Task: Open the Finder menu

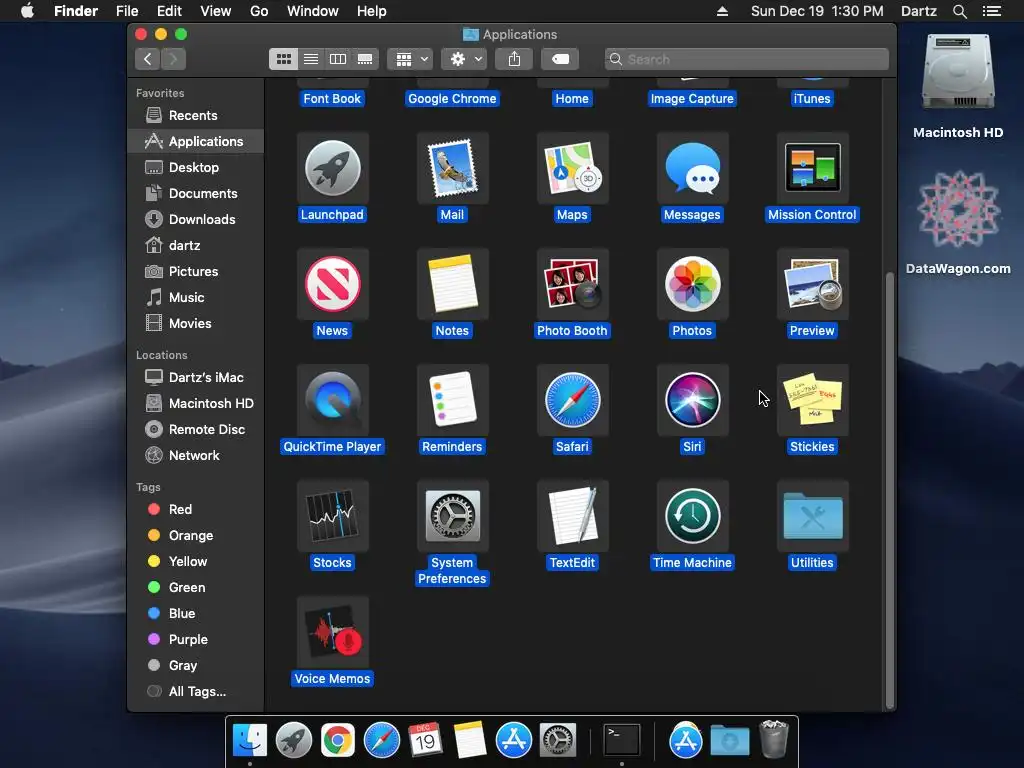Action: coord(76,11)
